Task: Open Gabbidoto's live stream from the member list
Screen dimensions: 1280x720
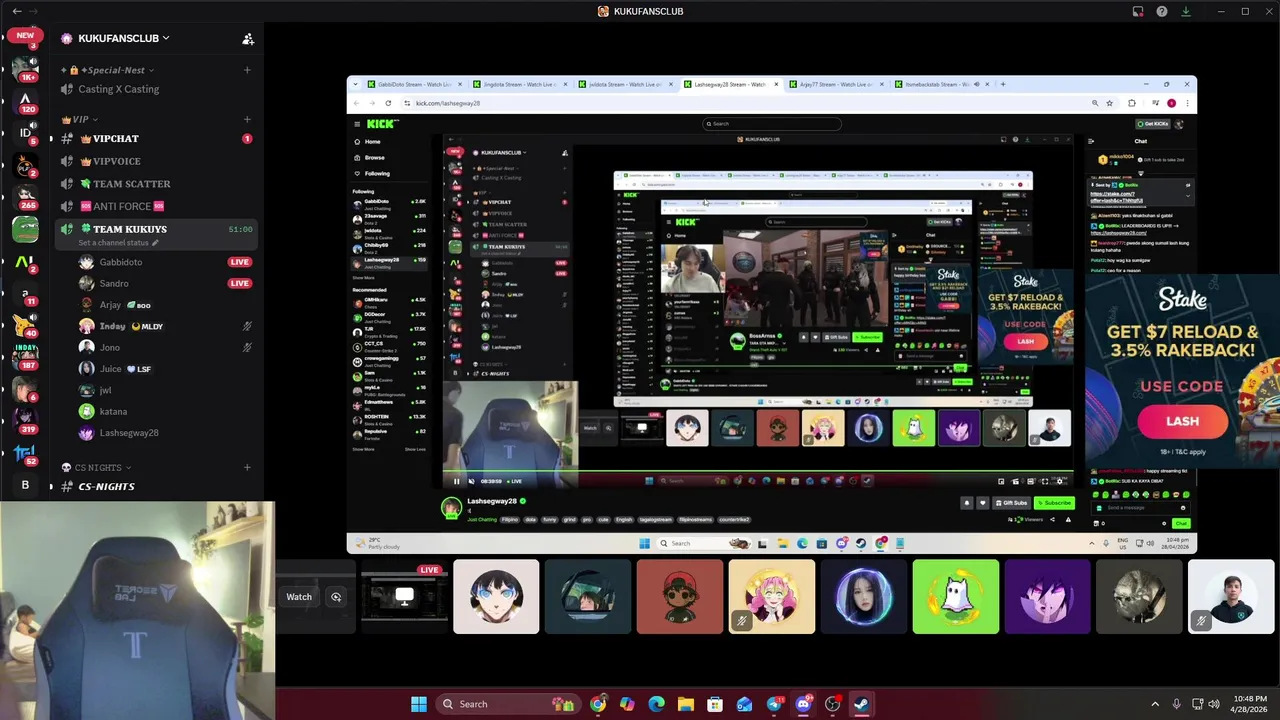Action: (239, 262)
